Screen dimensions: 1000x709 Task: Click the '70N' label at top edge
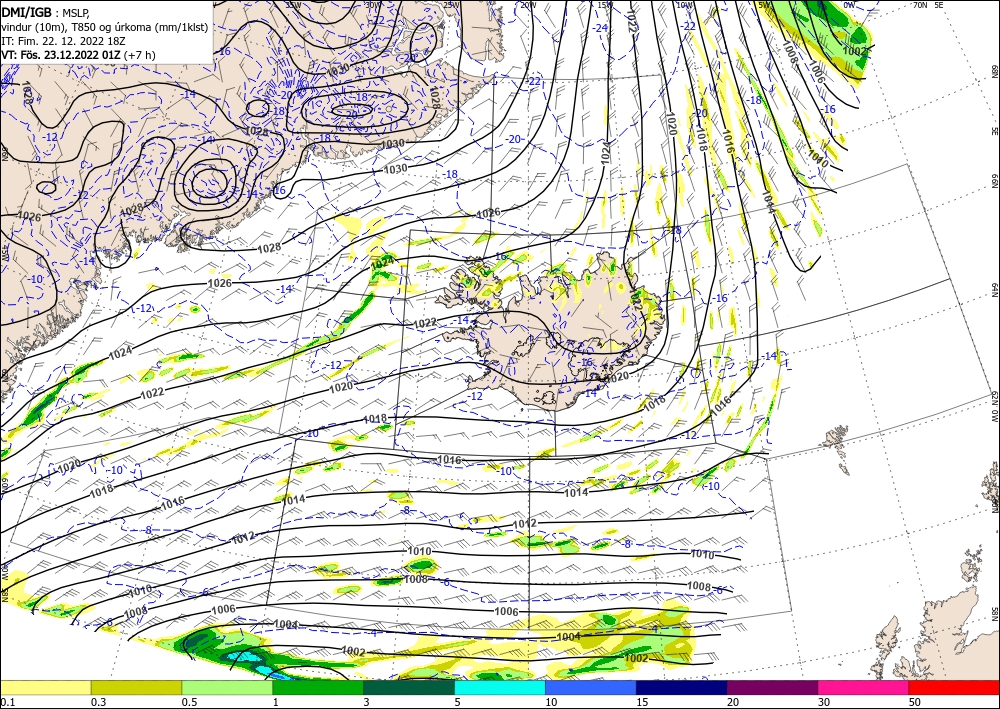(x=920, y=5)
